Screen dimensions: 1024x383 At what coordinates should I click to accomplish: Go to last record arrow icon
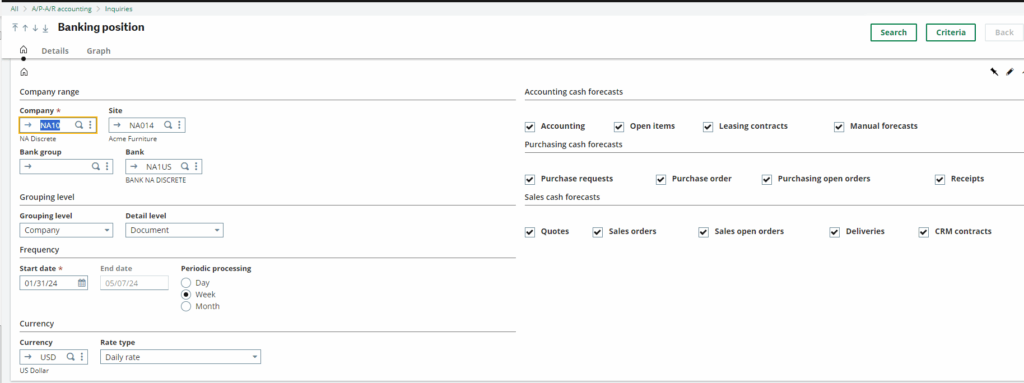46,28
